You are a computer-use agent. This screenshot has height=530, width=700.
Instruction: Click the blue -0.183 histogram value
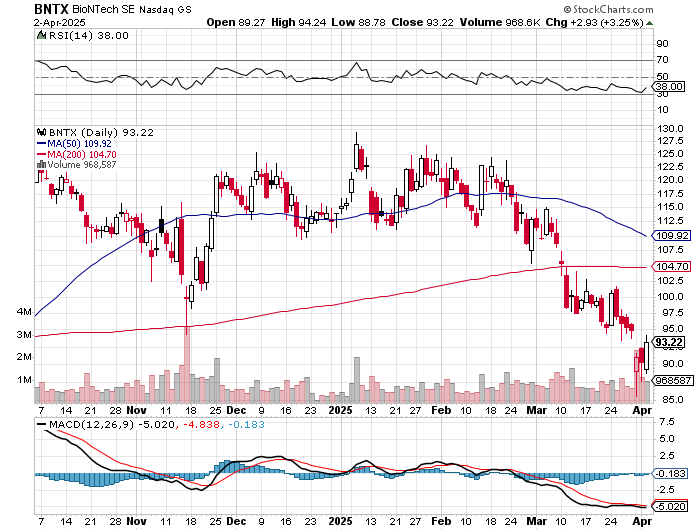(x=246, y=425)
